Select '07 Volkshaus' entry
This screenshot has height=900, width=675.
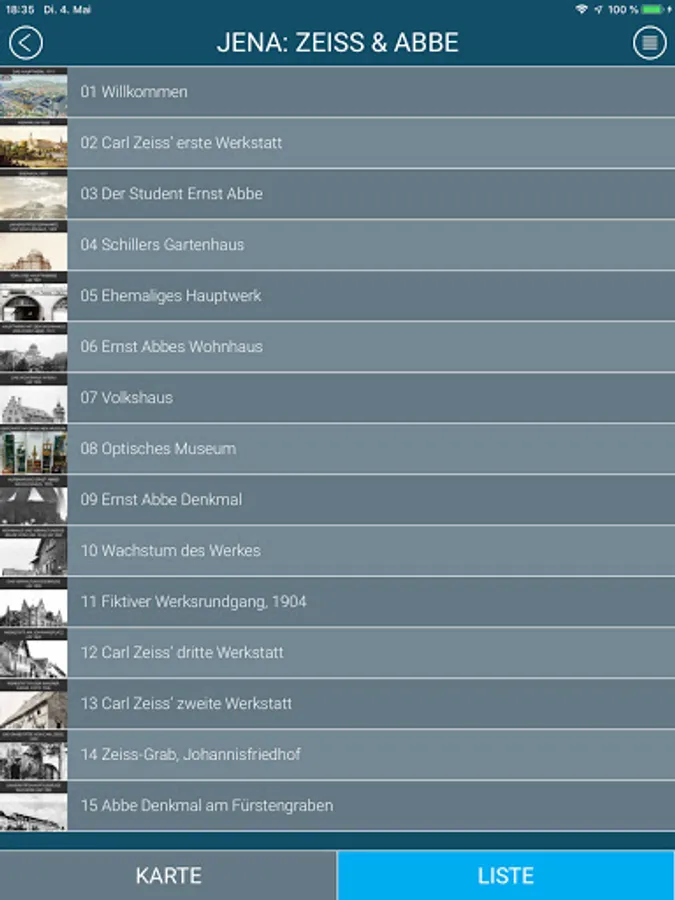338,398
